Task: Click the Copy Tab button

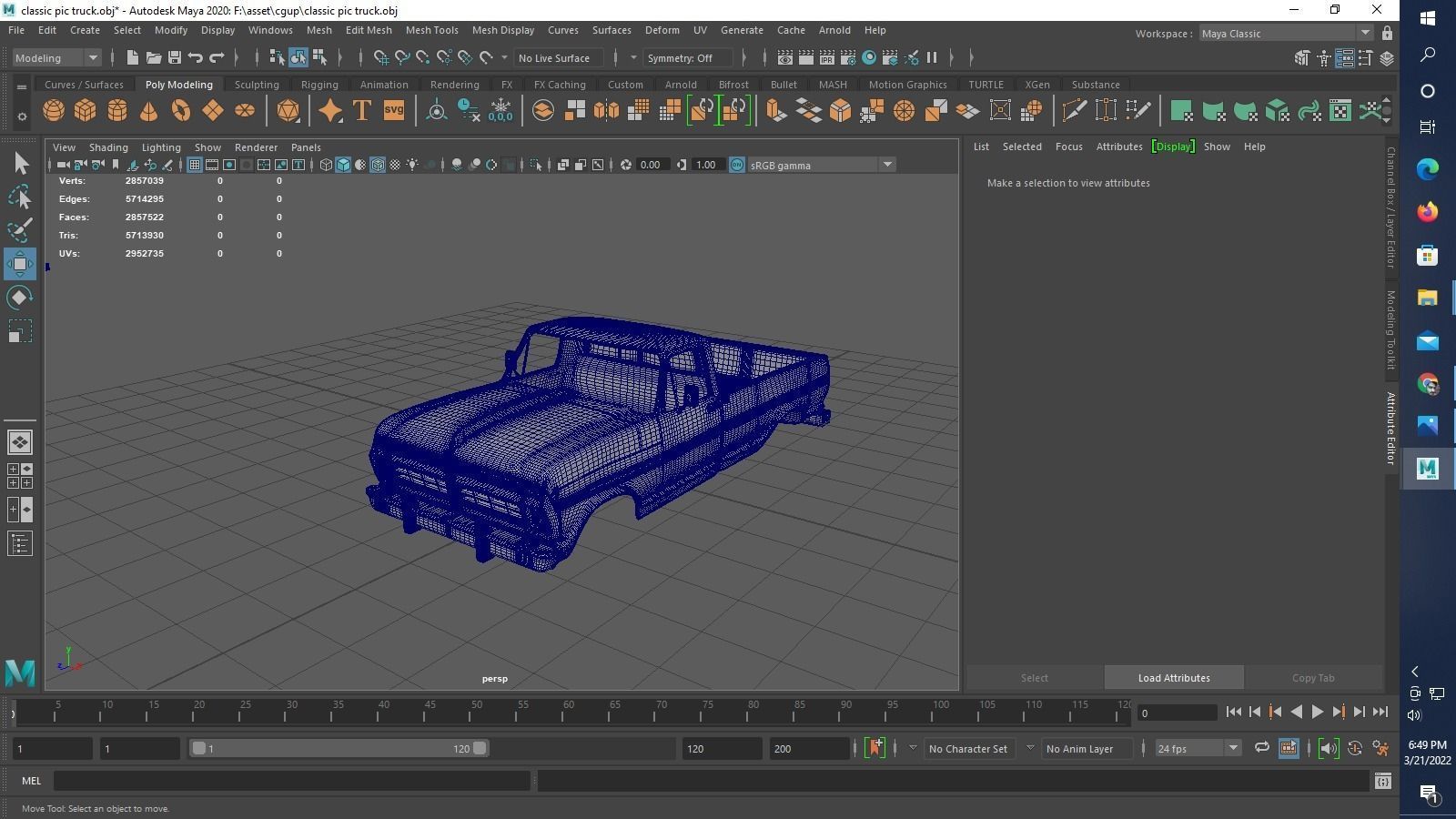Action: click(1313, 678)
